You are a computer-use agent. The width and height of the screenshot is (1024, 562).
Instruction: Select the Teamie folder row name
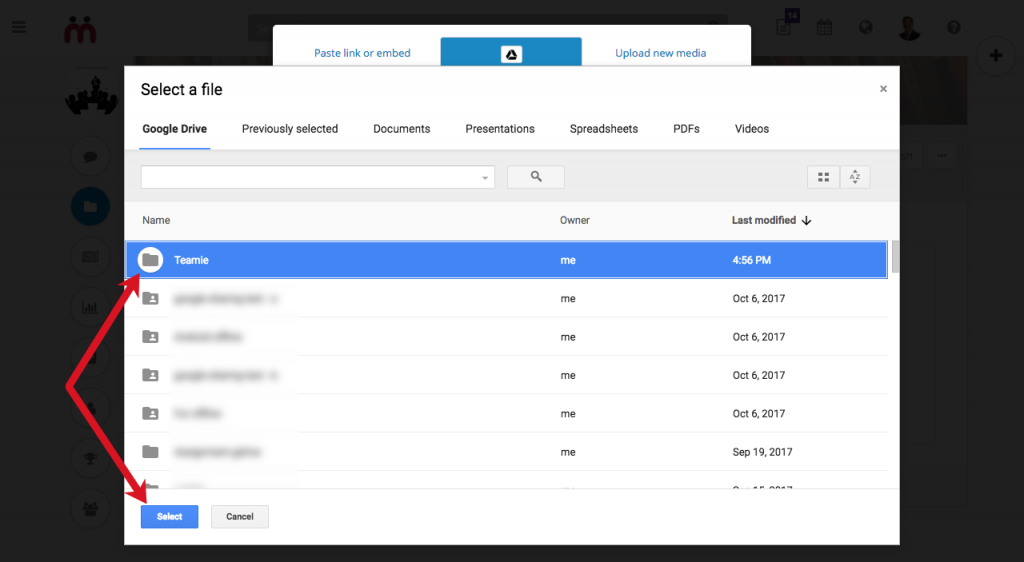click(191, 260)
